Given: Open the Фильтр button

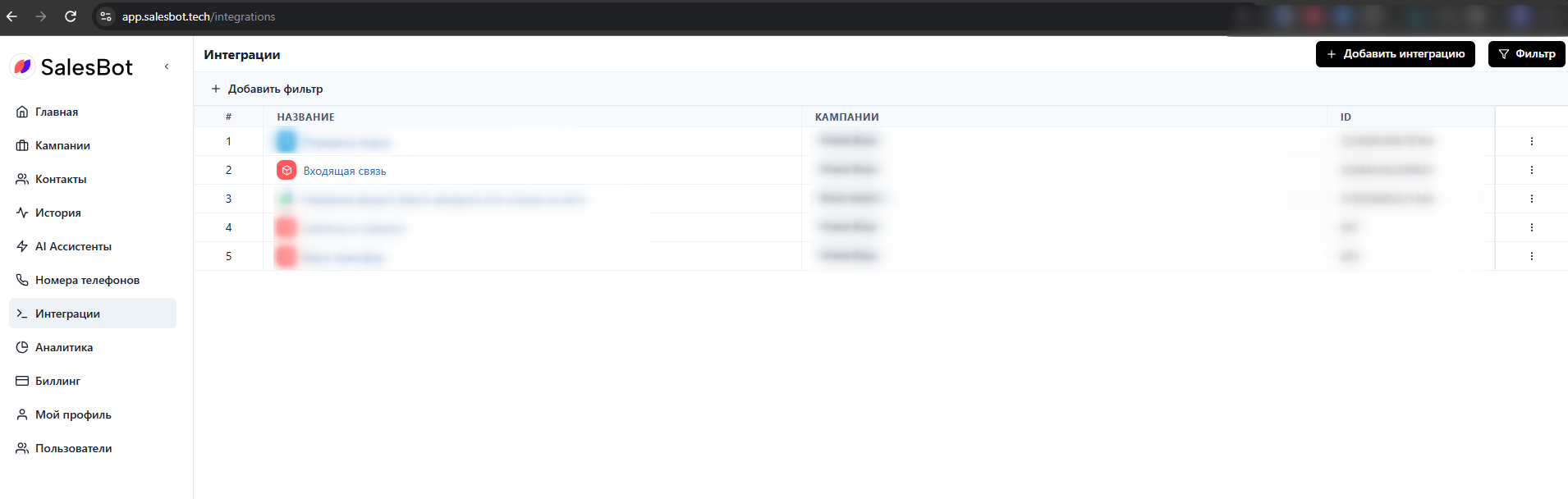Looking at the screenshot, I should tap(1527, 54).
